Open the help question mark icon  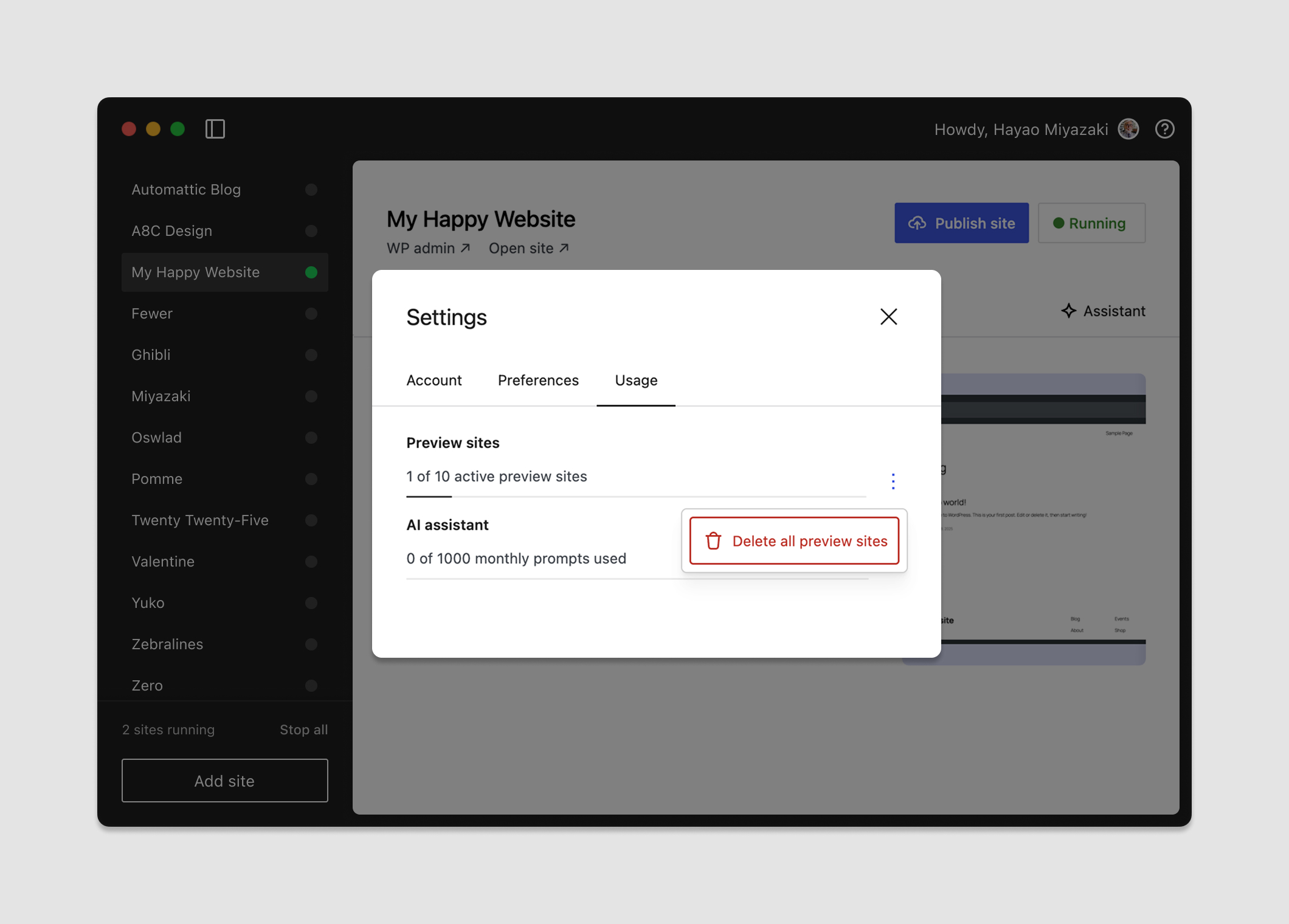pos(1164,129)
